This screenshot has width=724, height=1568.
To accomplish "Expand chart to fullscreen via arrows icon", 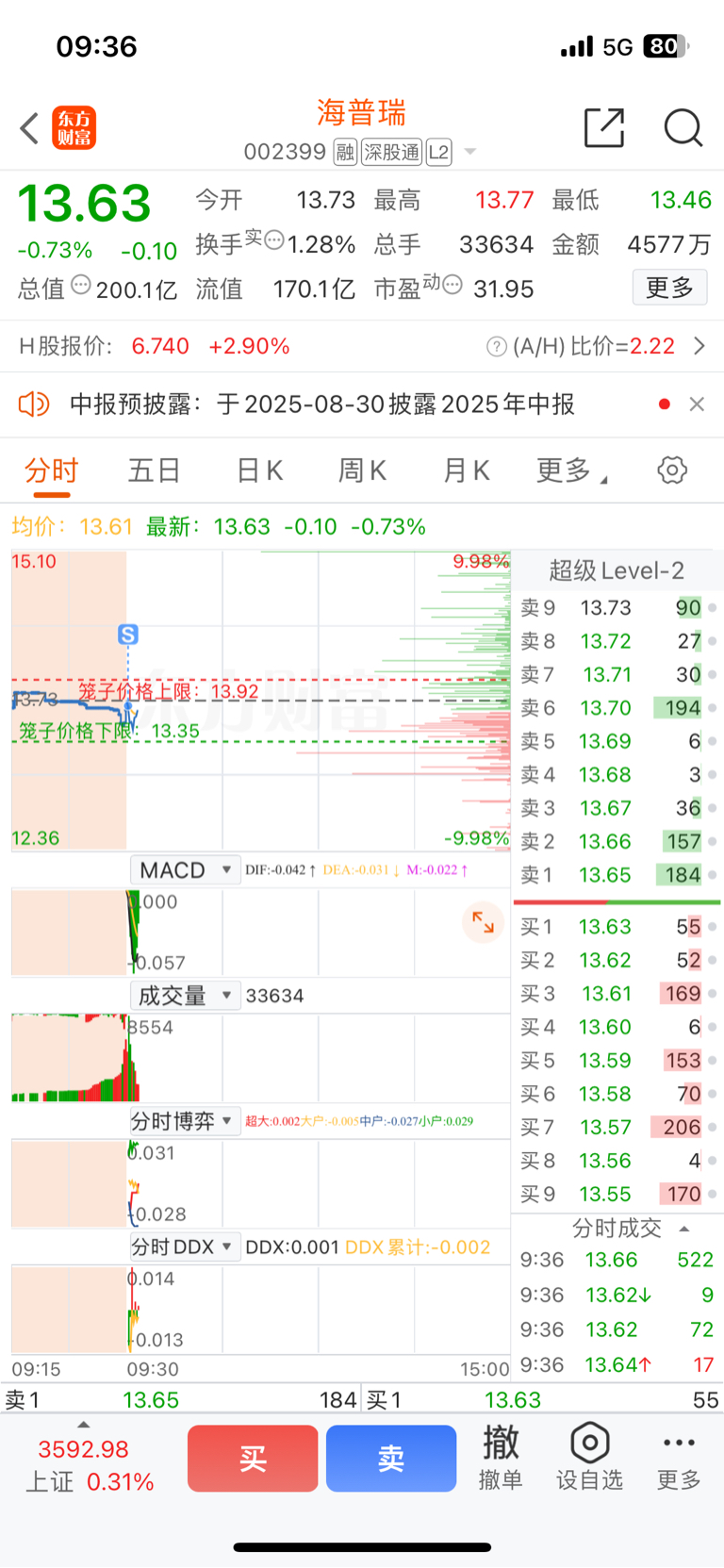I will 483,922.
